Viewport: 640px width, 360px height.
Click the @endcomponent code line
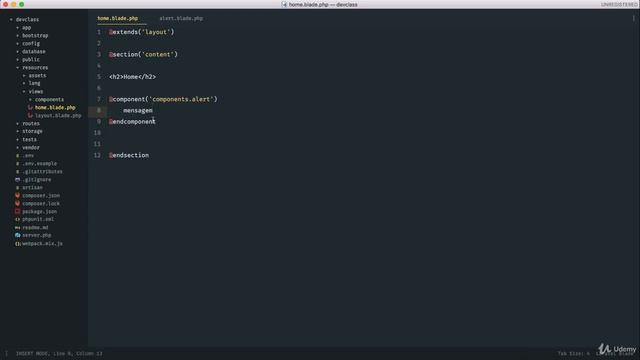[x=132, y=122]
